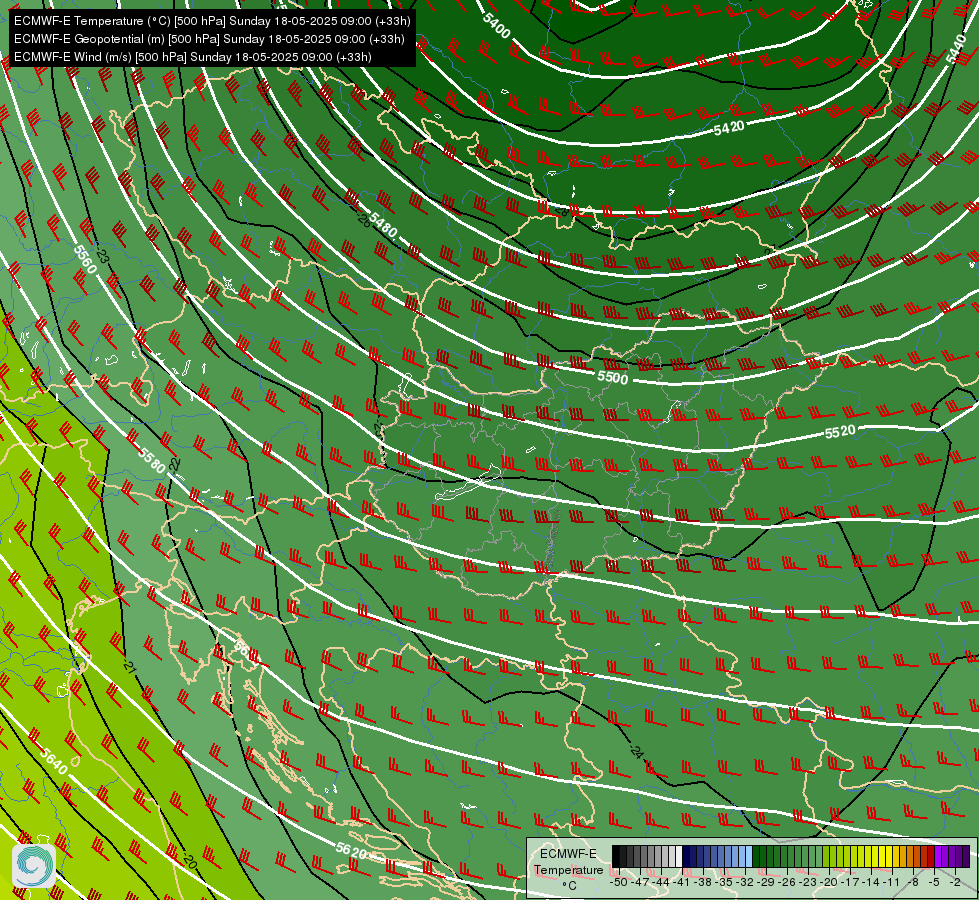Click the legend tick label -11

pos(891,883)
